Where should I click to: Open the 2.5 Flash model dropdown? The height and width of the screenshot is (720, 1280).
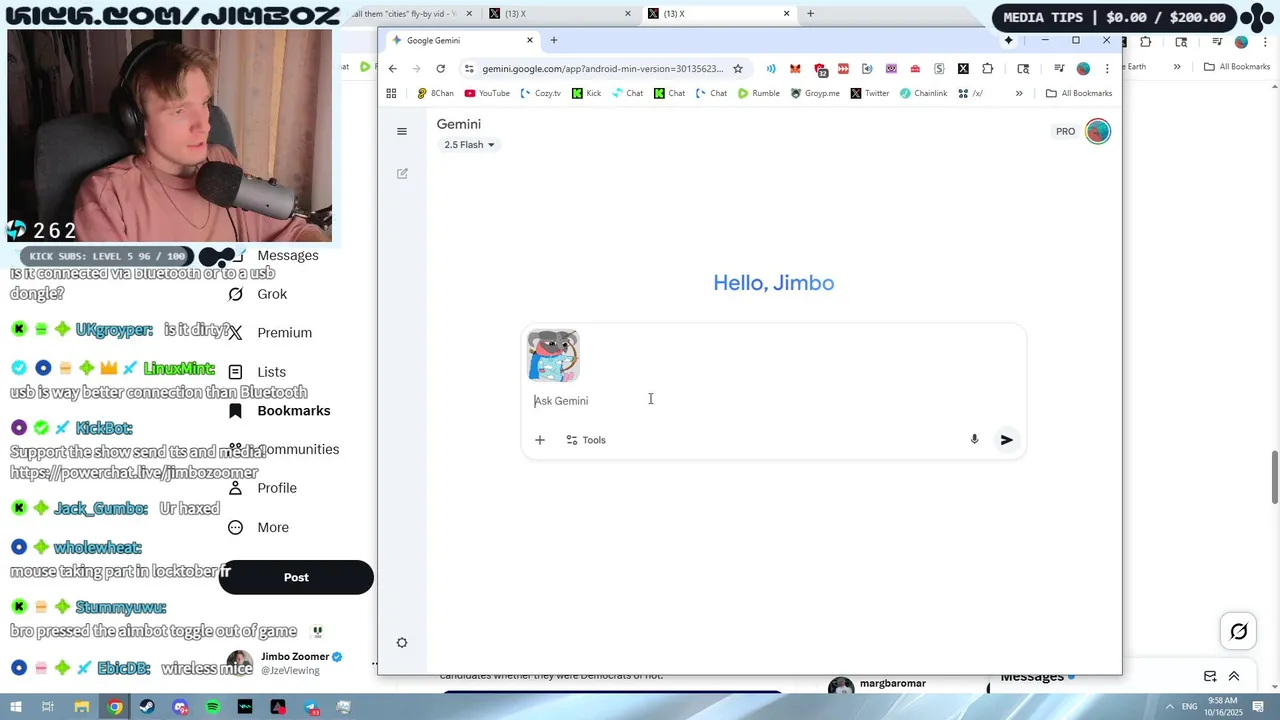469,145
